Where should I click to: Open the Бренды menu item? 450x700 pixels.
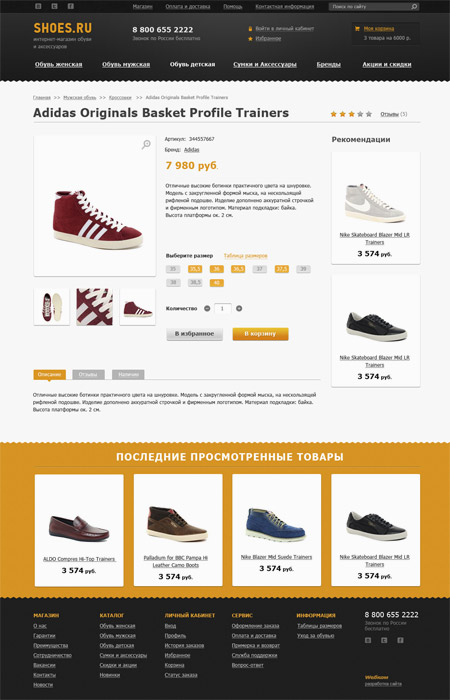coord(329,65)
